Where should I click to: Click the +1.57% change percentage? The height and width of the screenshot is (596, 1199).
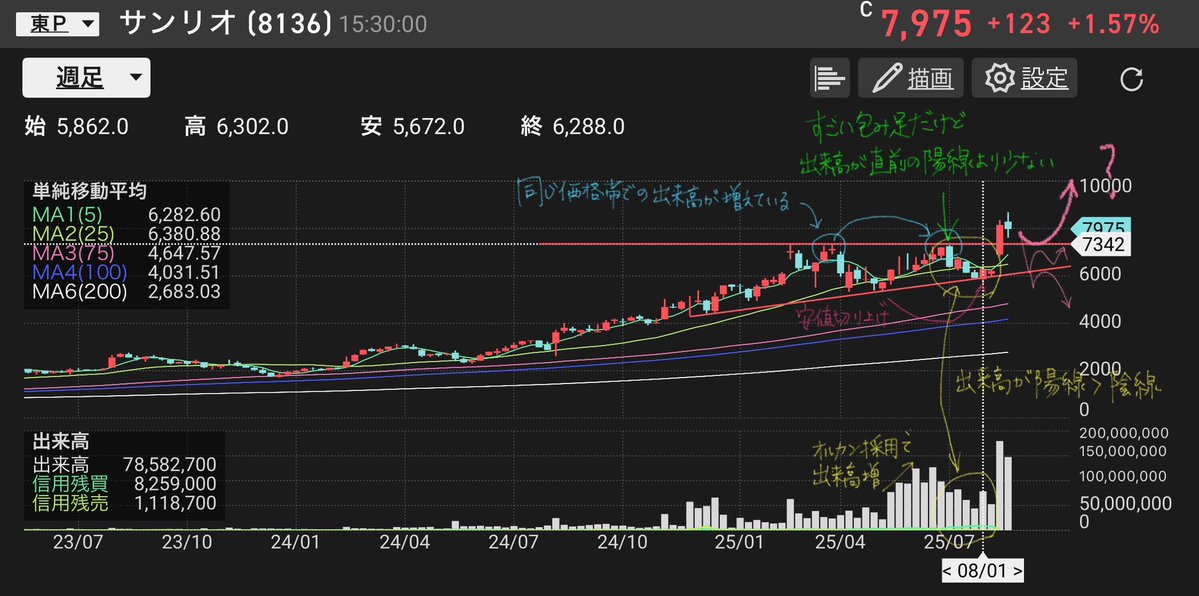point(1113,24)
